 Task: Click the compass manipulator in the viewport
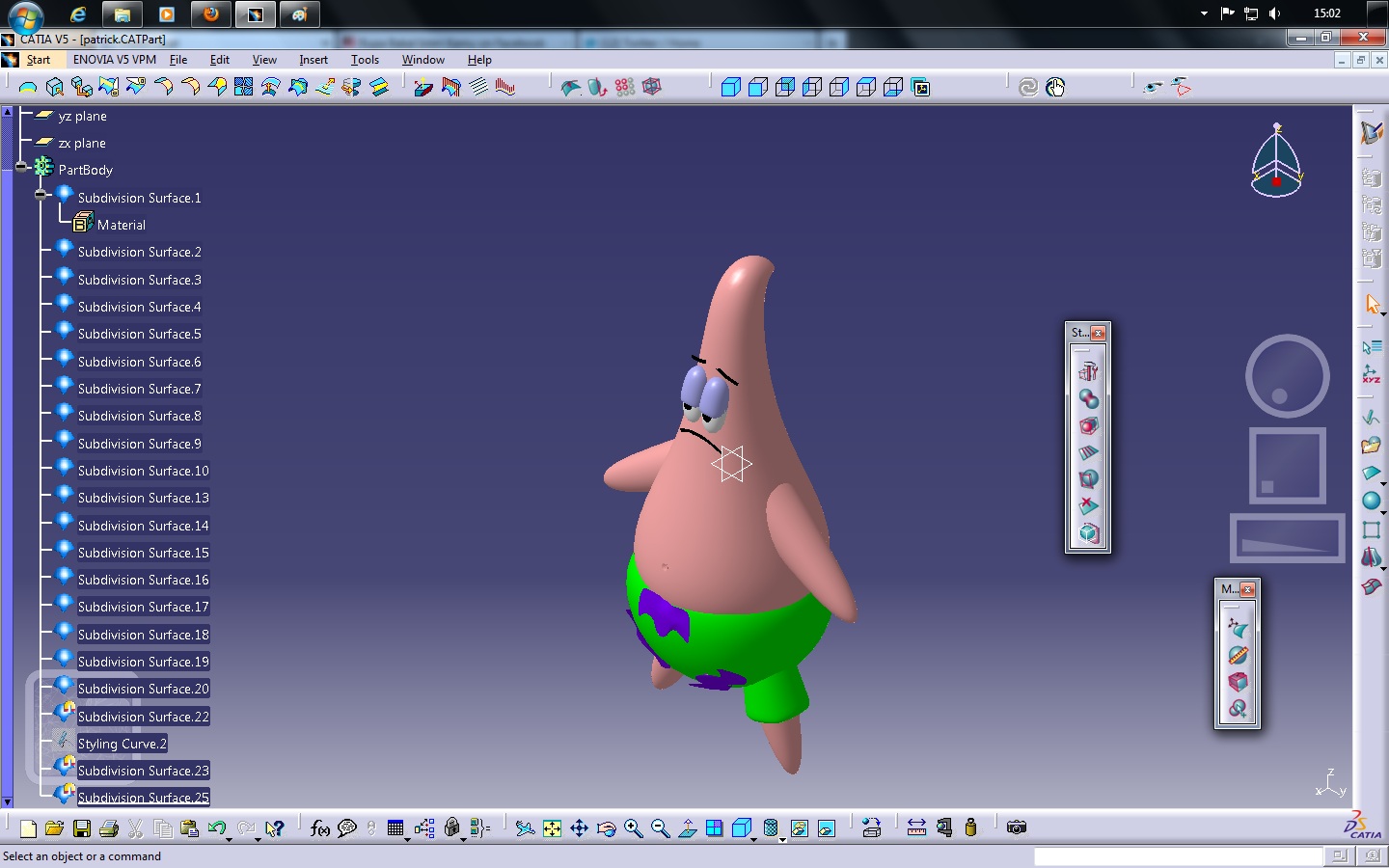pyautogui.click(x=1276, y=160)
